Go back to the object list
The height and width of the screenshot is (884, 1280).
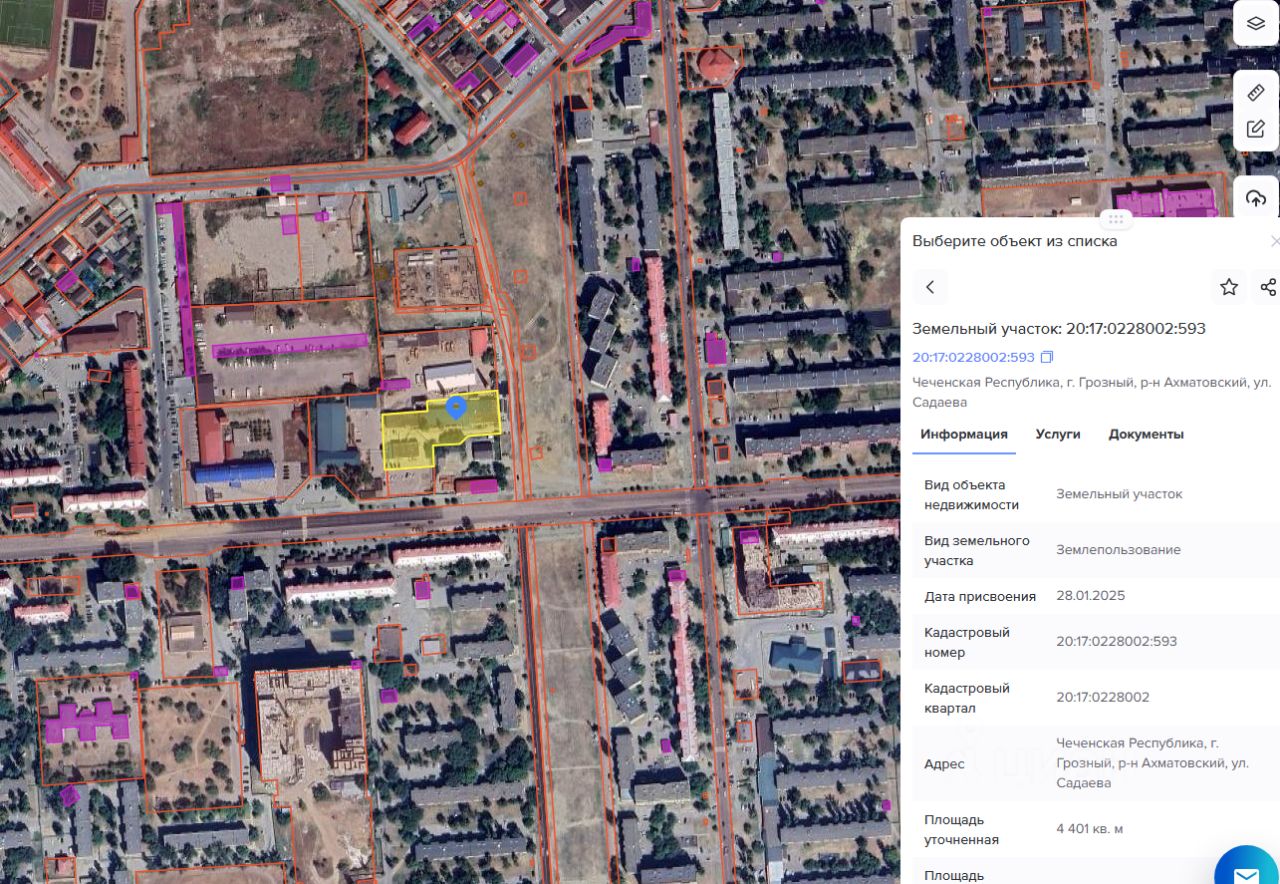coord(930,287)
